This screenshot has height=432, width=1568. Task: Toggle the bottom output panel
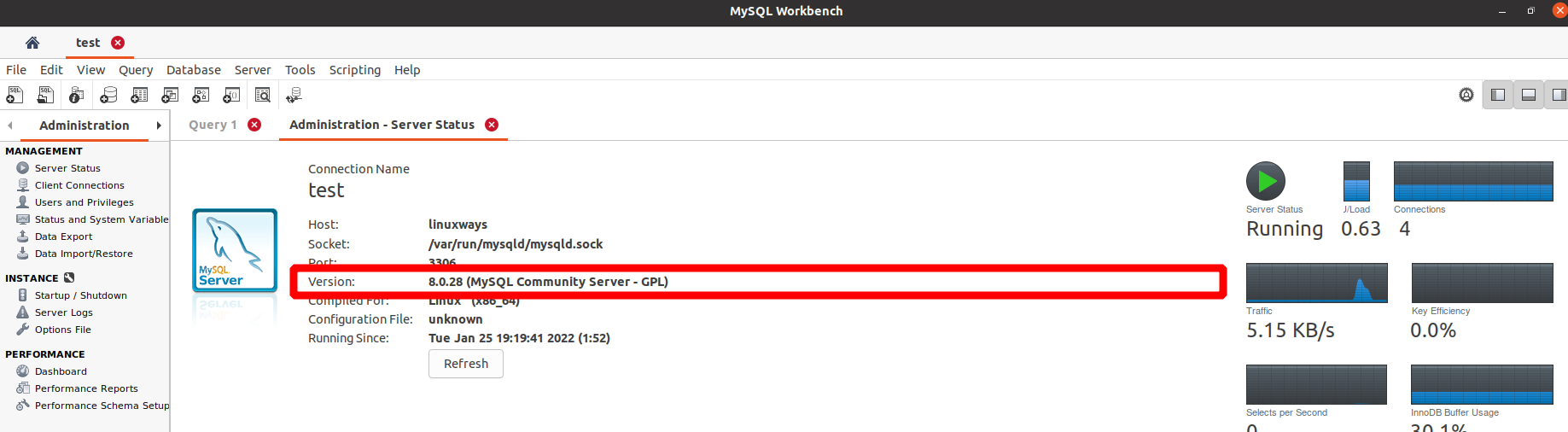pos(1529,95)
